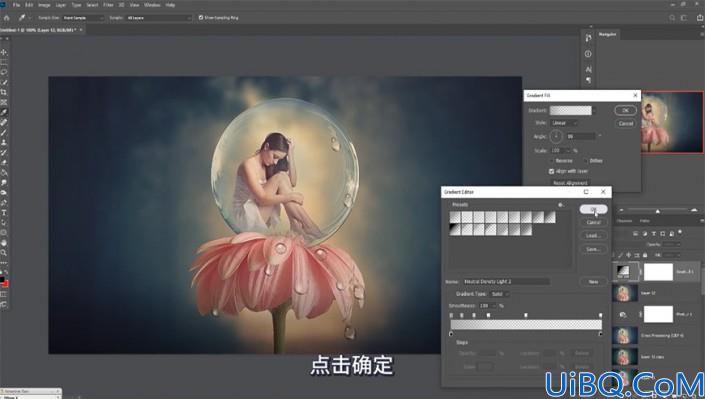Select the Frame tool

[x=4, y=102]
